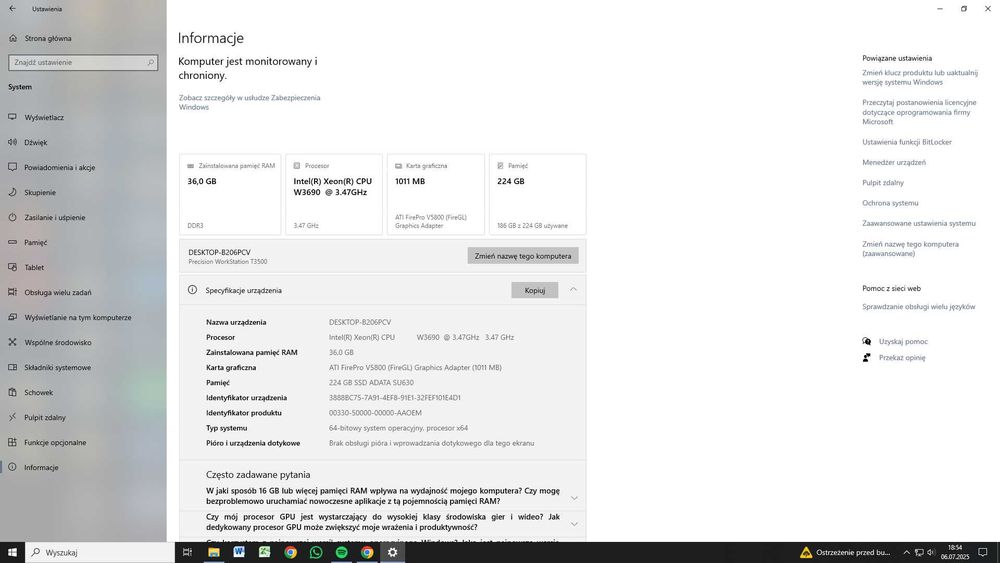Open Zmień klucz produktu link

tap(920, 77)
